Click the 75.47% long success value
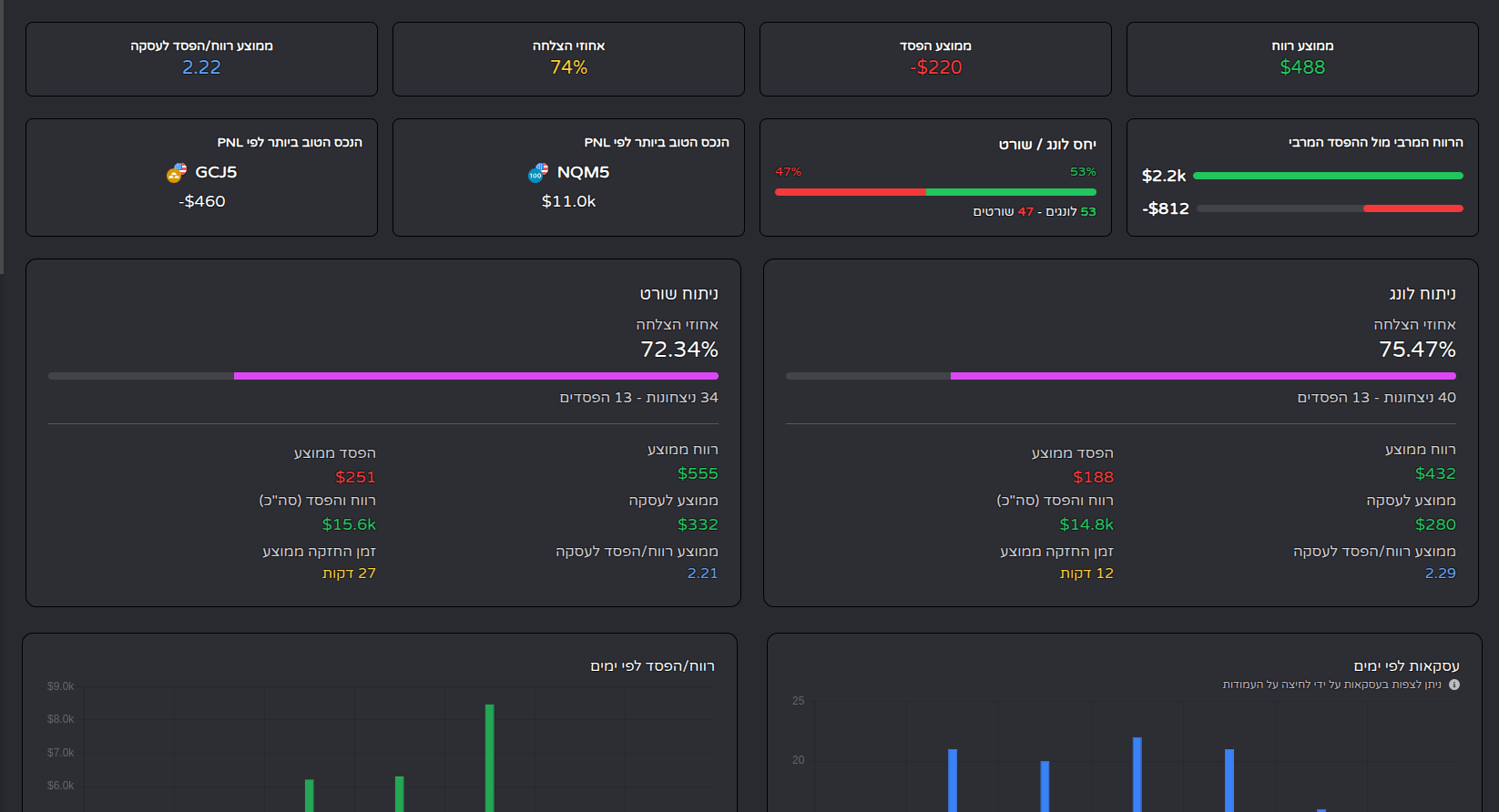The height and width of the screenshot is (812, 1499). (x=1417, y=350)
